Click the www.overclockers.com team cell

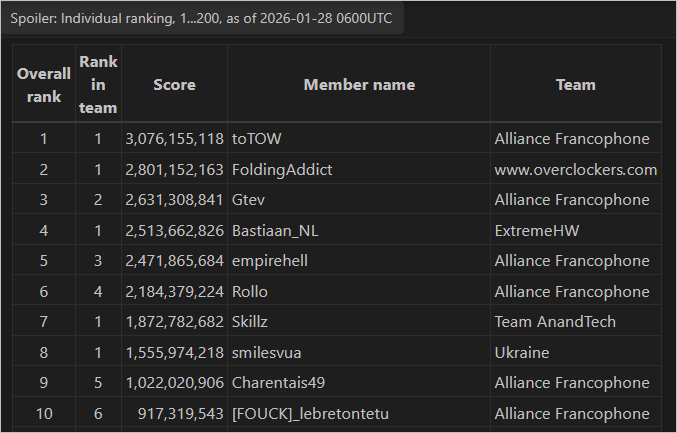click(x=575, y=170)
